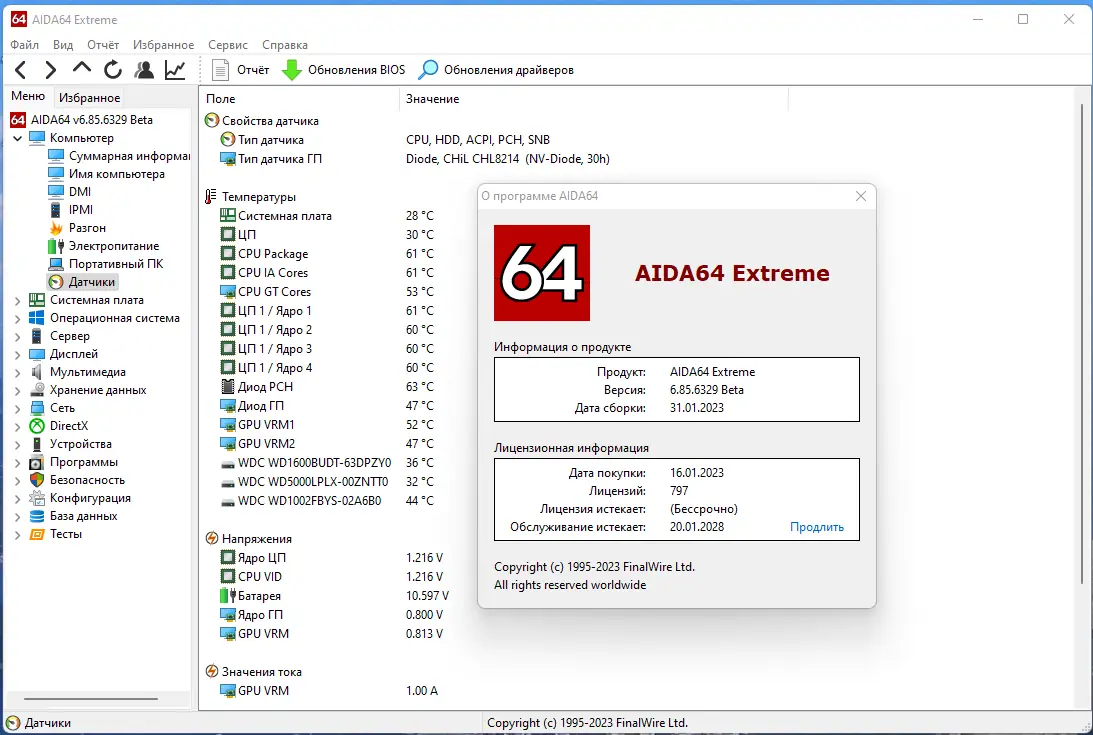The image size is (1093, 735).
Task: Expand the Сеть tree node
Action: click(17, 409)
